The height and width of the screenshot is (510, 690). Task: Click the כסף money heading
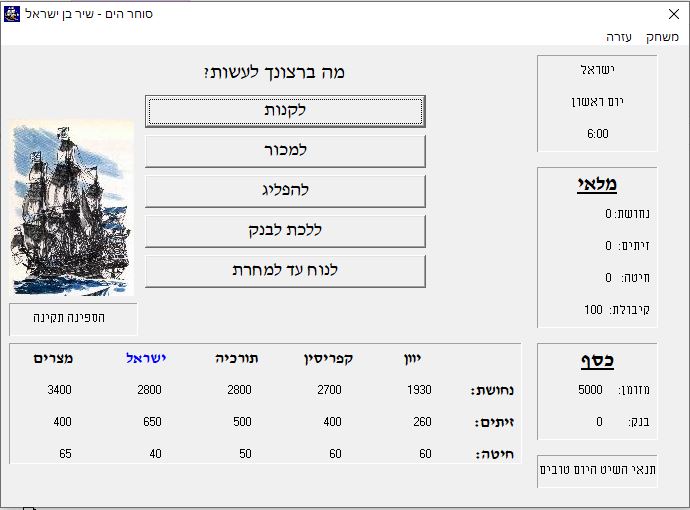click(597, 361)
